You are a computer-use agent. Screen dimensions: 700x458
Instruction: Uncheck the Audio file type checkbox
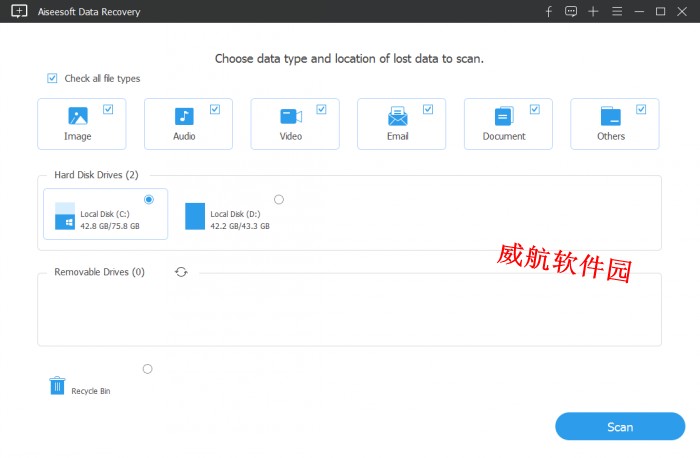(x=215, y=109)
